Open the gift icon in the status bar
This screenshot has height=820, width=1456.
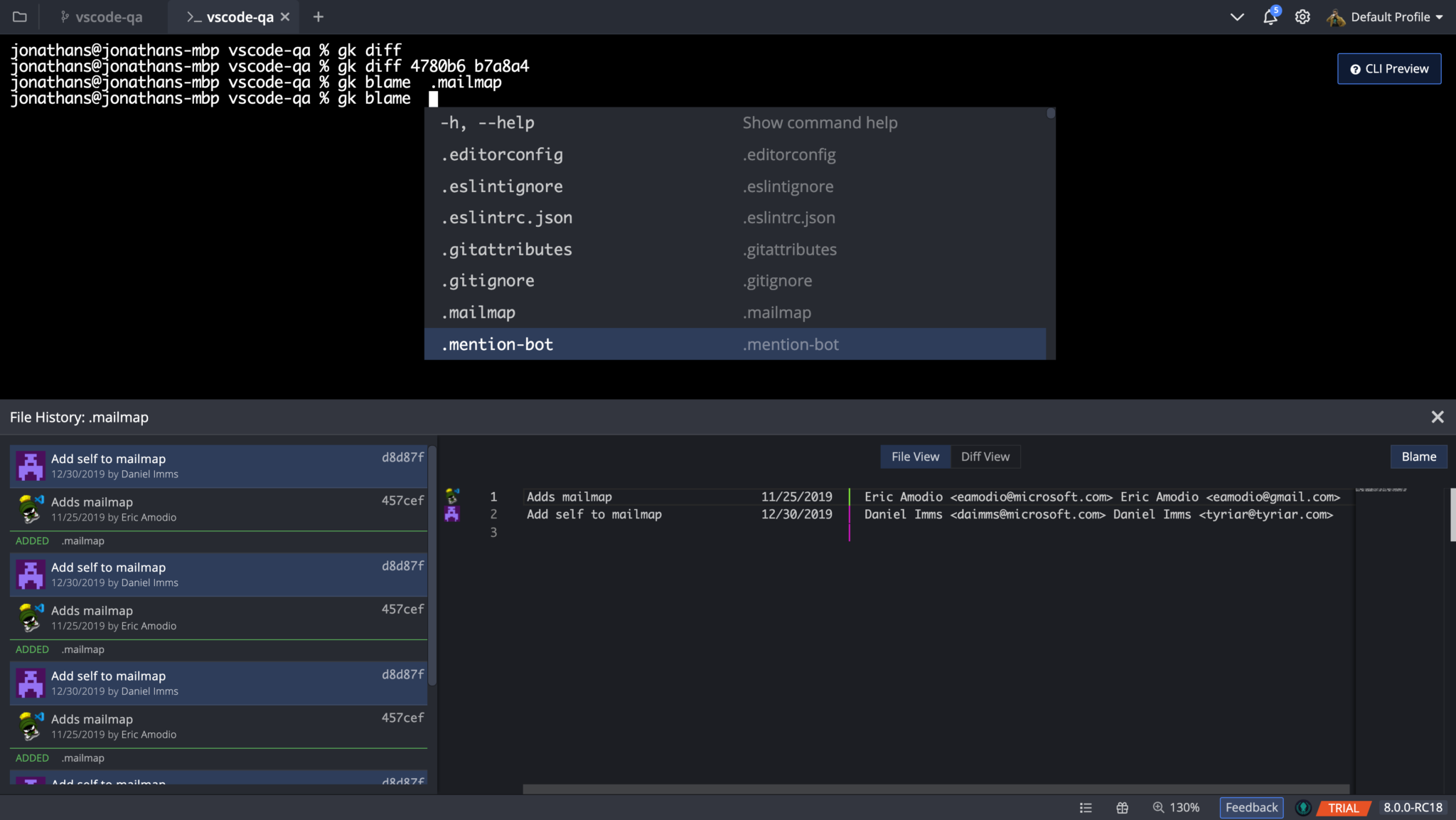[x=1123, y=807]
